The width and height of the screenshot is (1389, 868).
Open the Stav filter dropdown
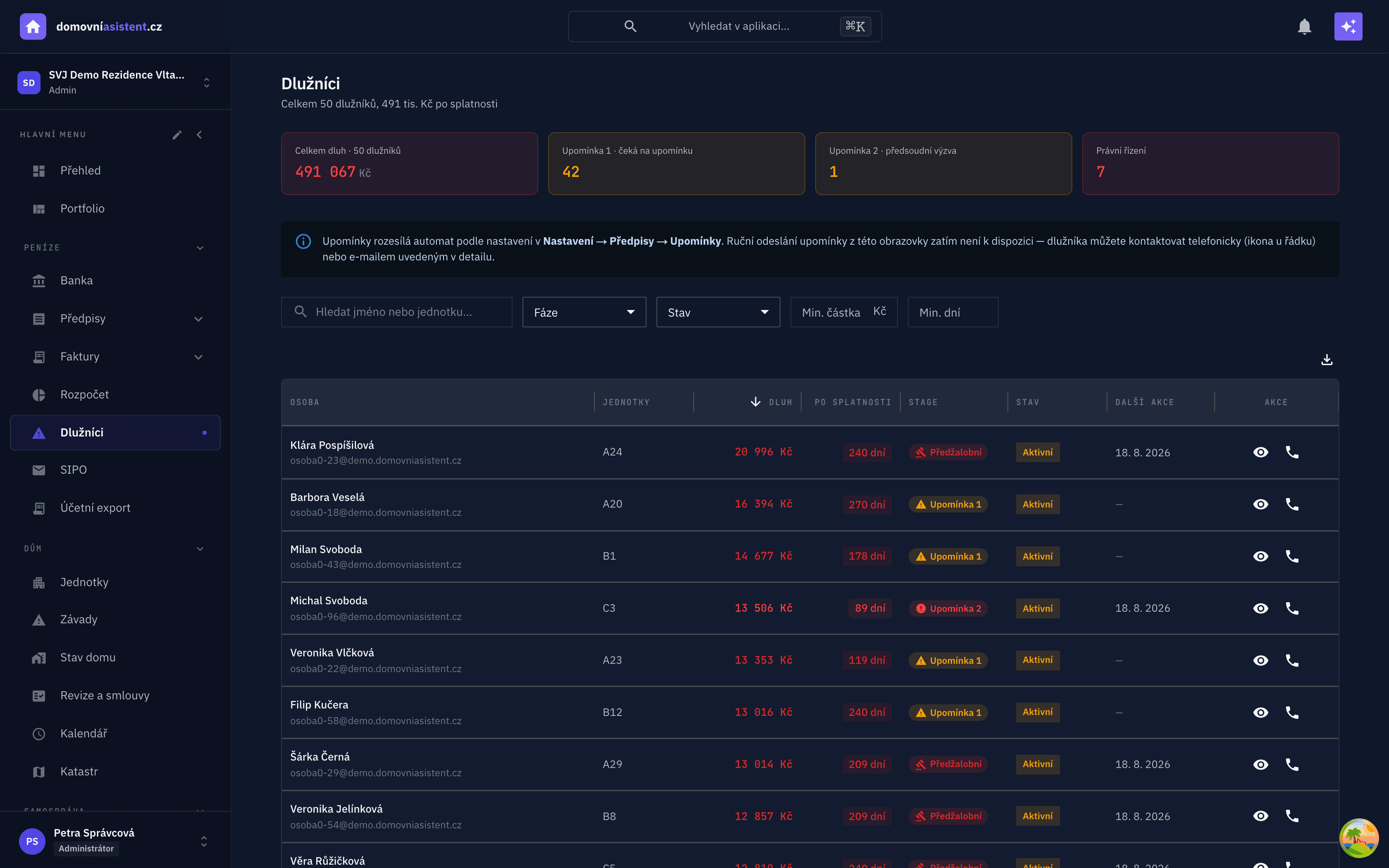click(x=718, y=312)
